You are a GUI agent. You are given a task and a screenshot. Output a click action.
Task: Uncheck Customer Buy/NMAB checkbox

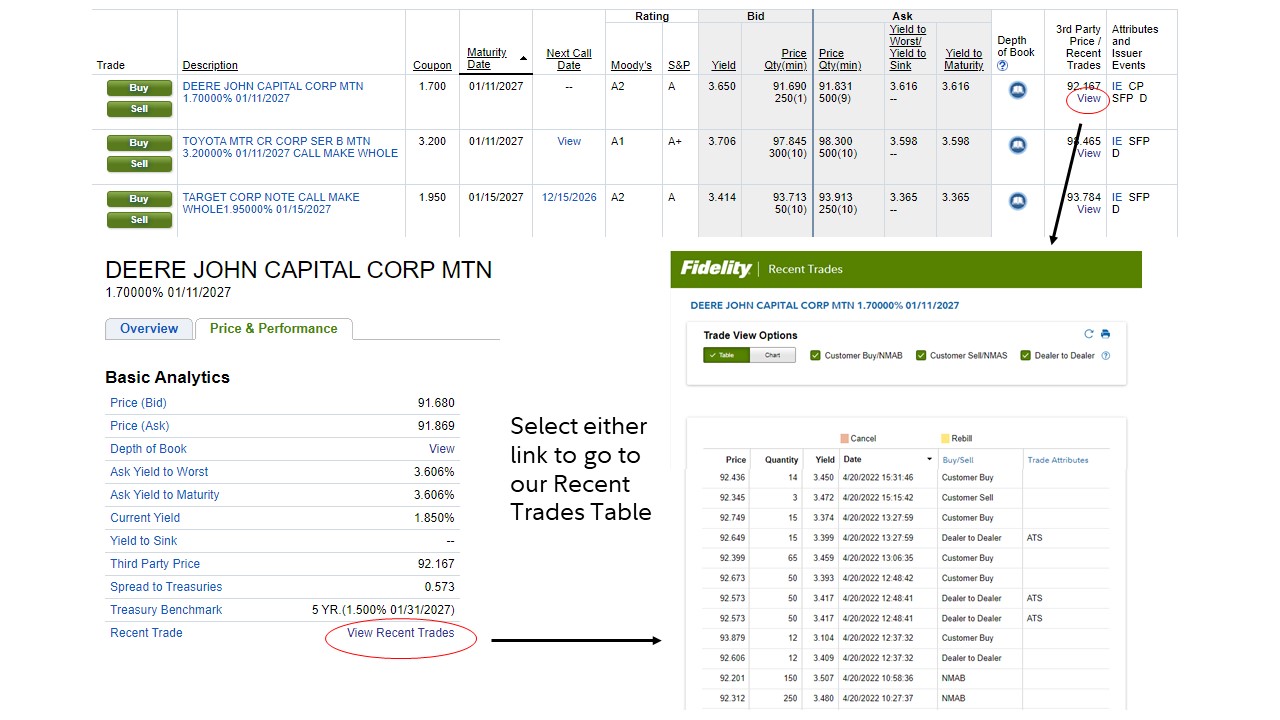[815, 355]
